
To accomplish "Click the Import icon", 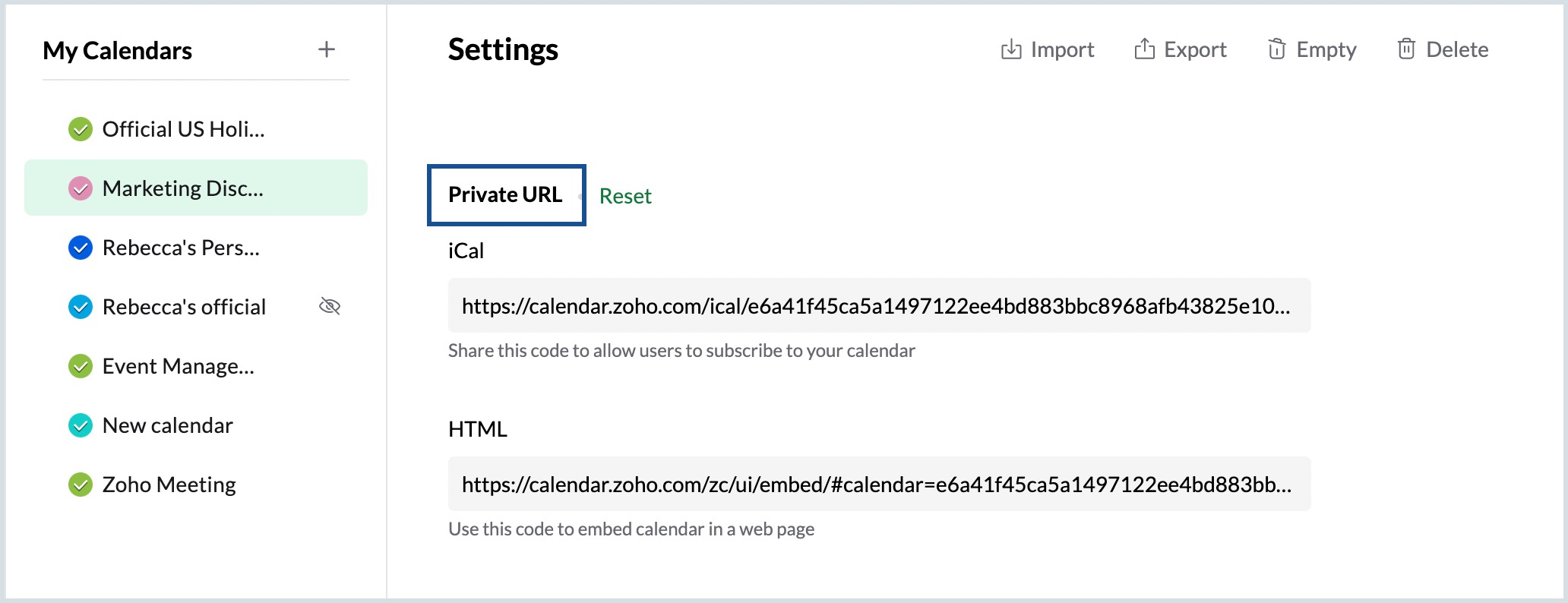I will click(x=1011, y=50).
